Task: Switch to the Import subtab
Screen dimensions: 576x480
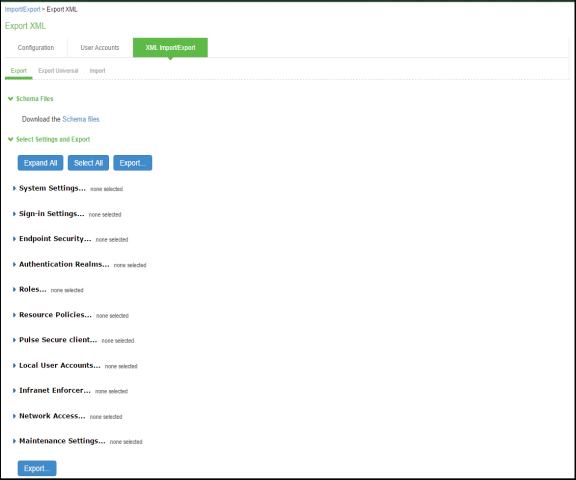Action: [97, 71]
